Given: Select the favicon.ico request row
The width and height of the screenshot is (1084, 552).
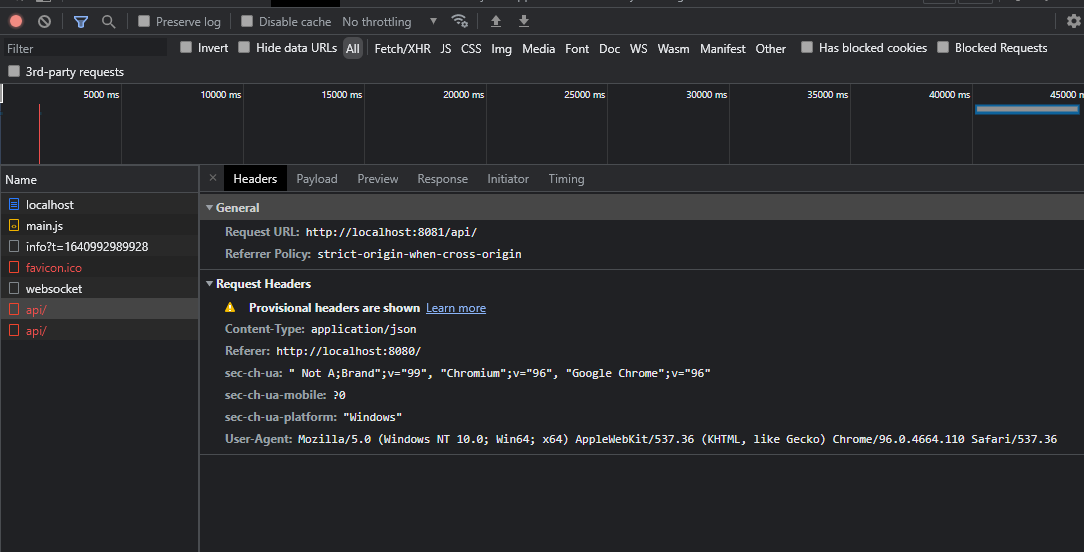Looking at the screenshot, I should point(100,267).
